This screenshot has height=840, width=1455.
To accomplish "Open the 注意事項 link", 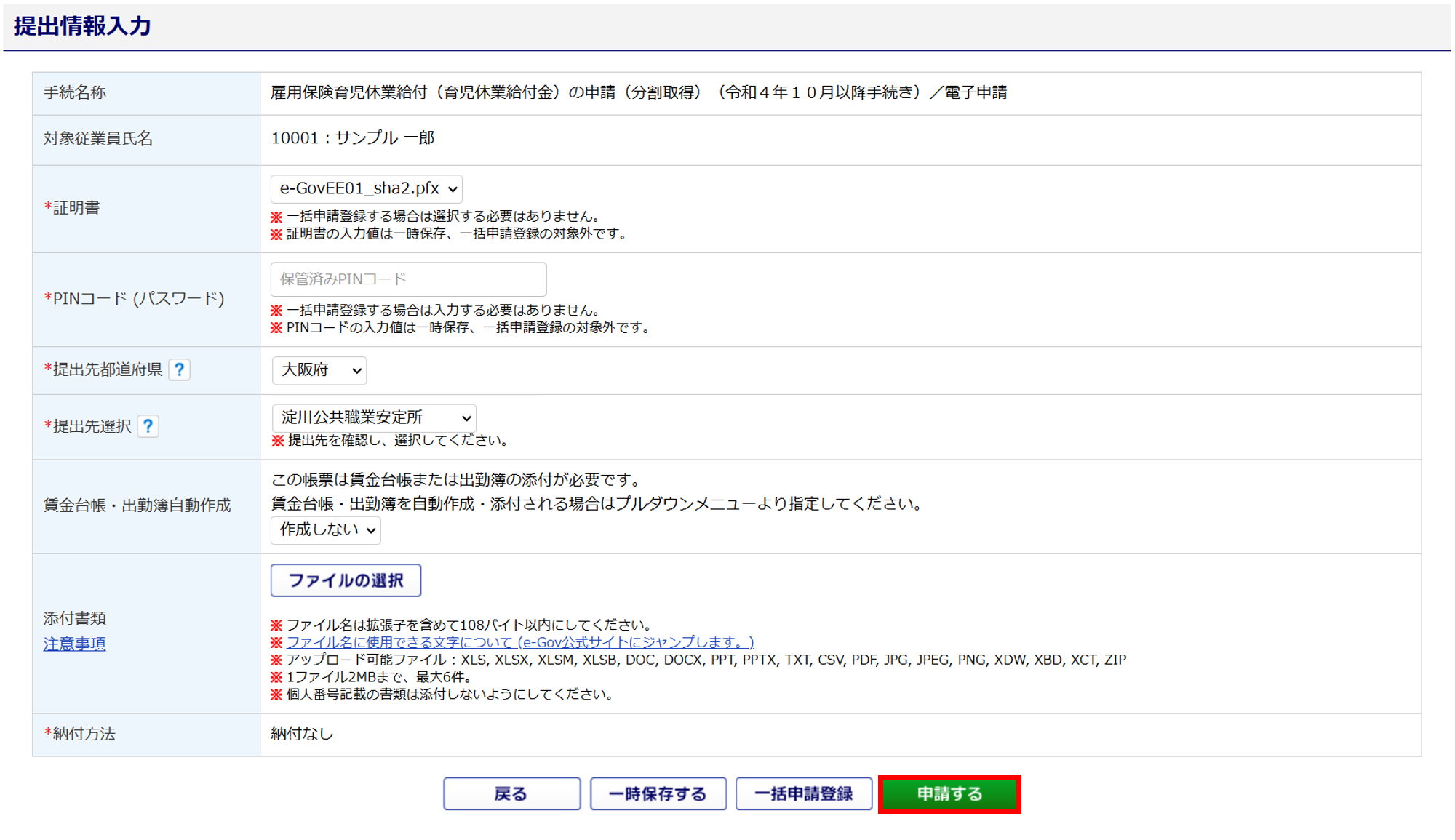I will 74,644.
